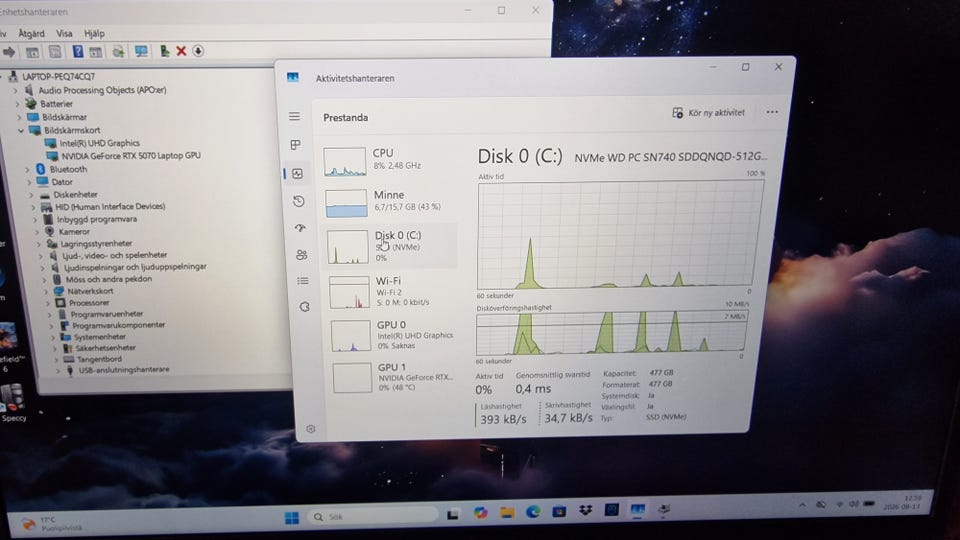960x540 pixels.
Task: Open weather widget on taskbar
Action: (52, 523)
